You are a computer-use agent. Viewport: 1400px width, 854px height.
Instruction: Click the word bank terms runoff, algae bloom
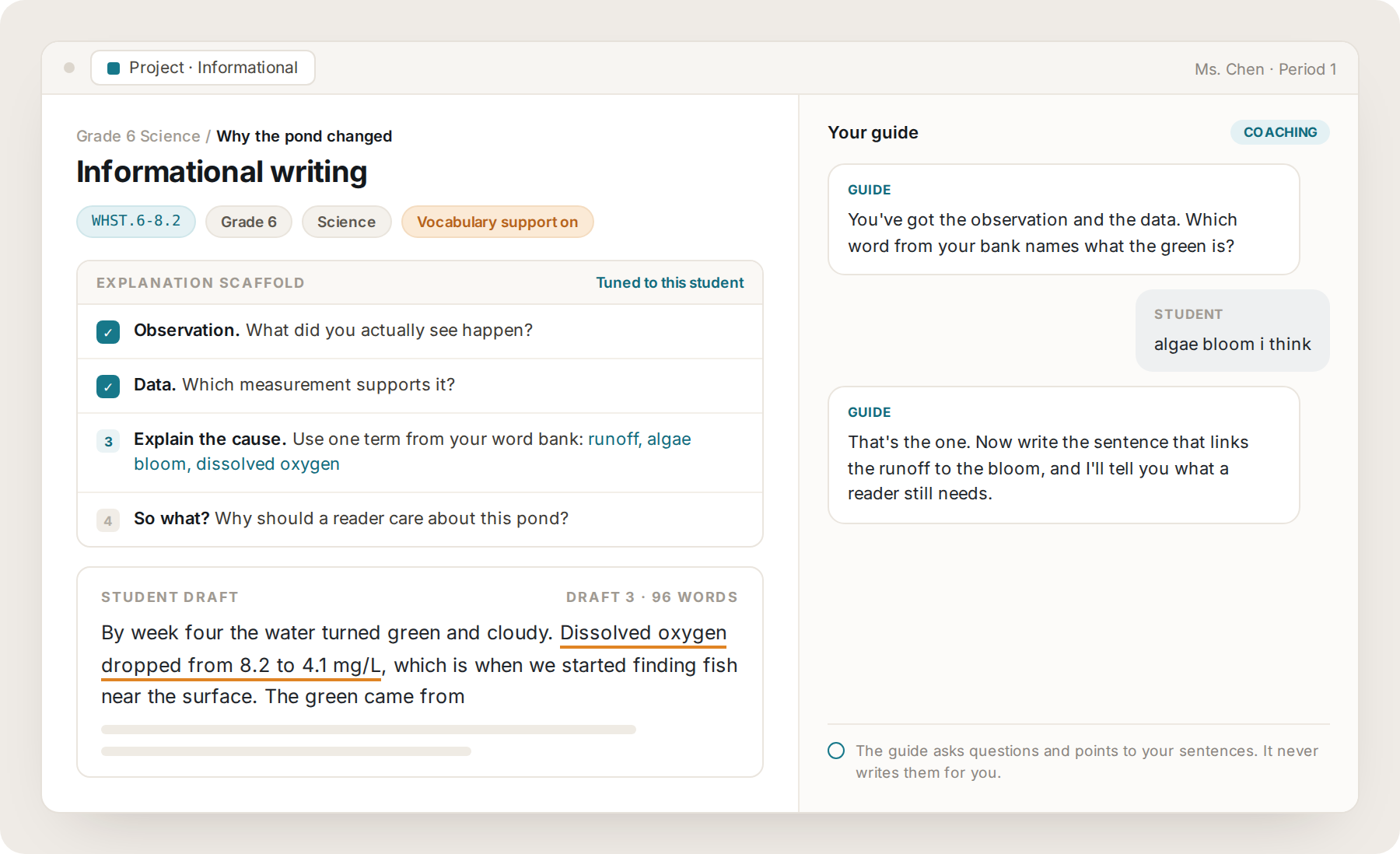click(x=412, y=451)
